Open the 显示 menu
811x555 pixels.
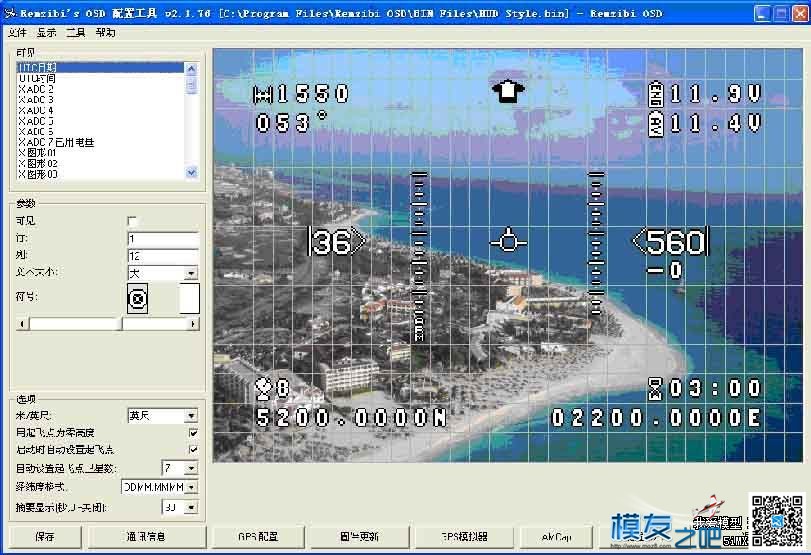46,33
